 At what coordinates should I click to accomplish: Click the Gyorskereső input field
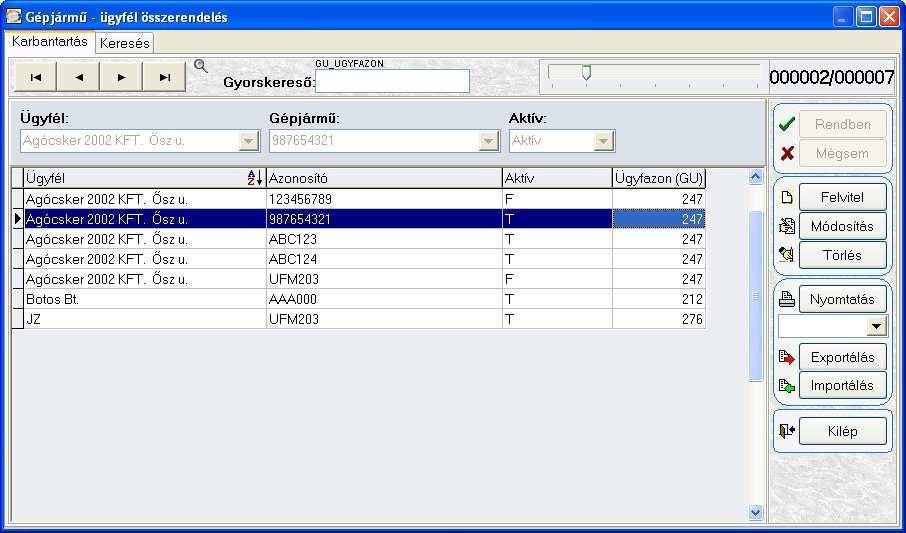392,81
